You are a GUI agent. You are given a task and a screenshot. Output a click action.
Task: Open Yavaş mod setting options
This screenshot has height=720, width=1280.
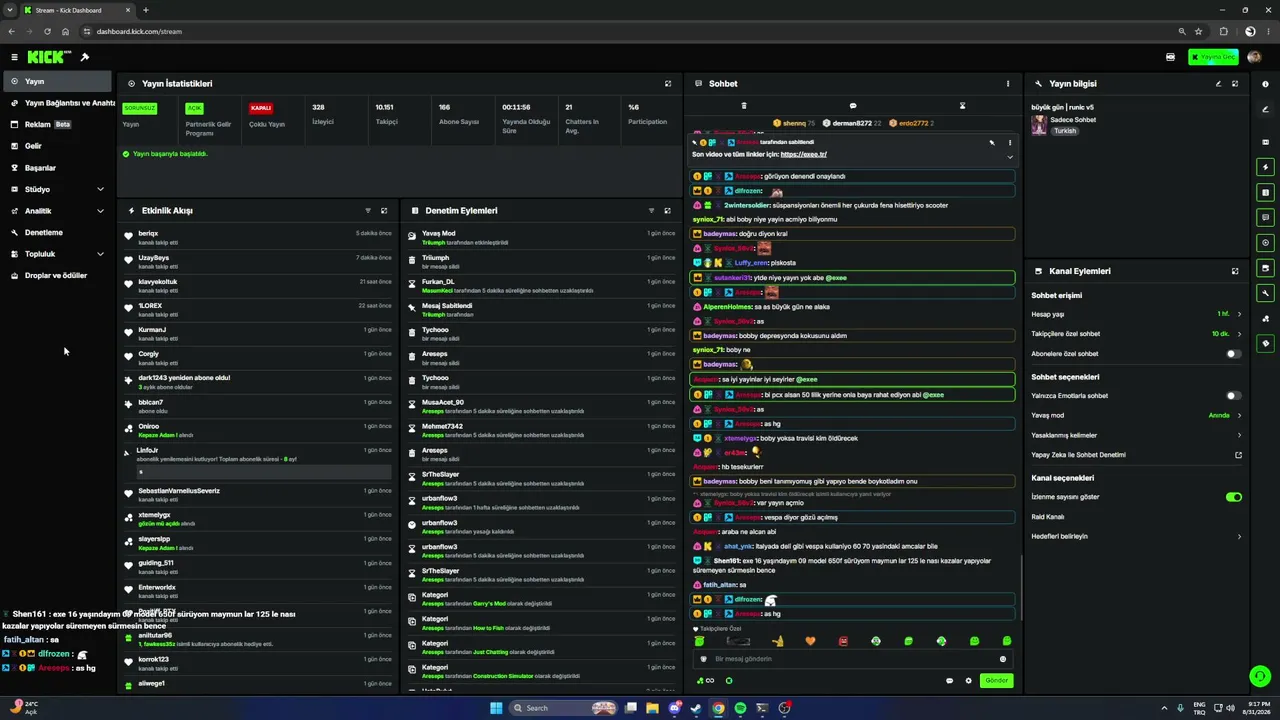click(1136, 415)
